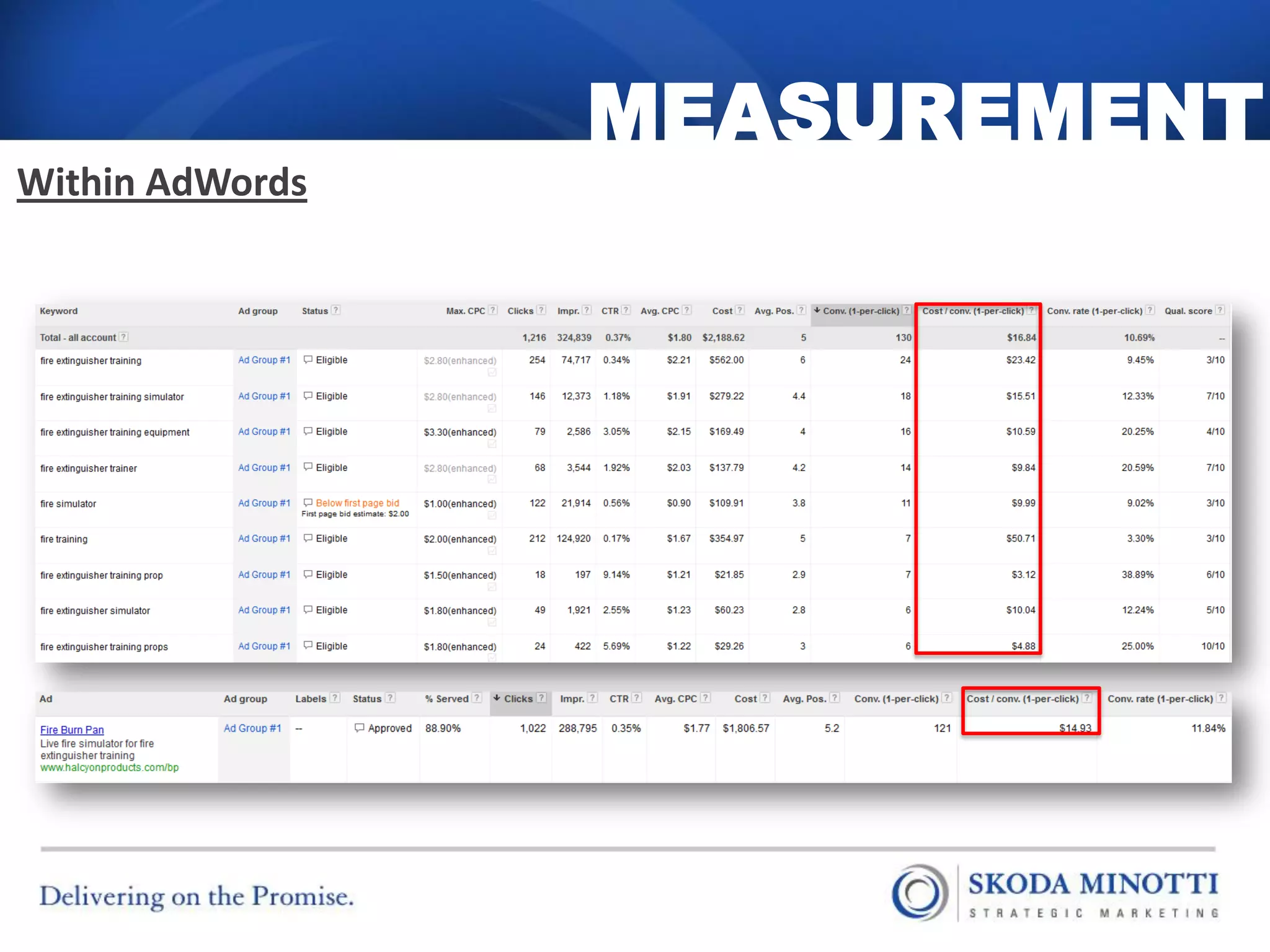Click help icon beside keyword table CTR header
The width and height of the screenshot is (1270, 952).
626,310
